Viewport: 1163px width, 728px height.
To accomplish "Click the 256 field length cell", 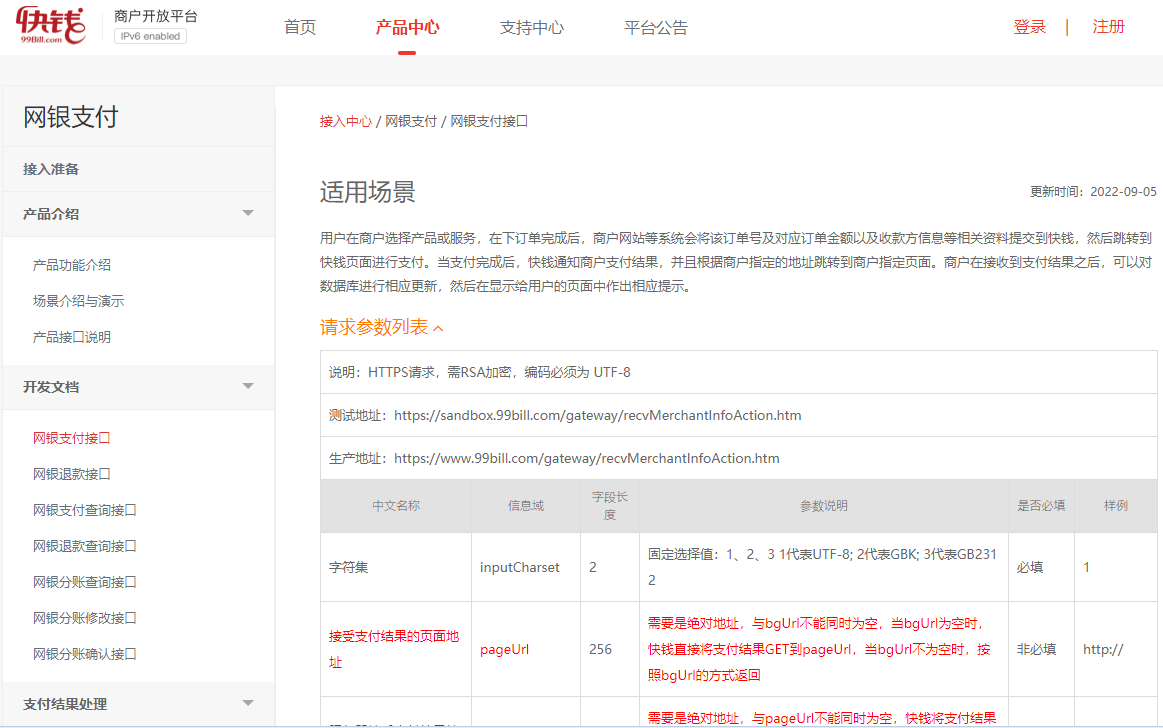I will click(x=610, y=649).
